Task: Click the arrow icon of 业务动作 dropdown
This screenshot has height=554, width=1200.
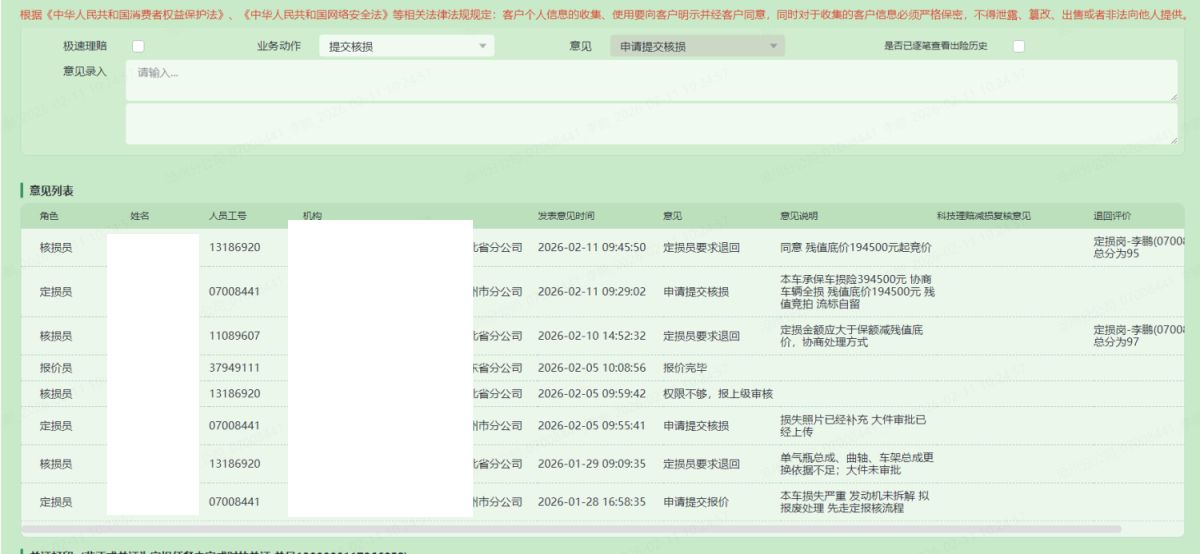Action: [481, 47]
